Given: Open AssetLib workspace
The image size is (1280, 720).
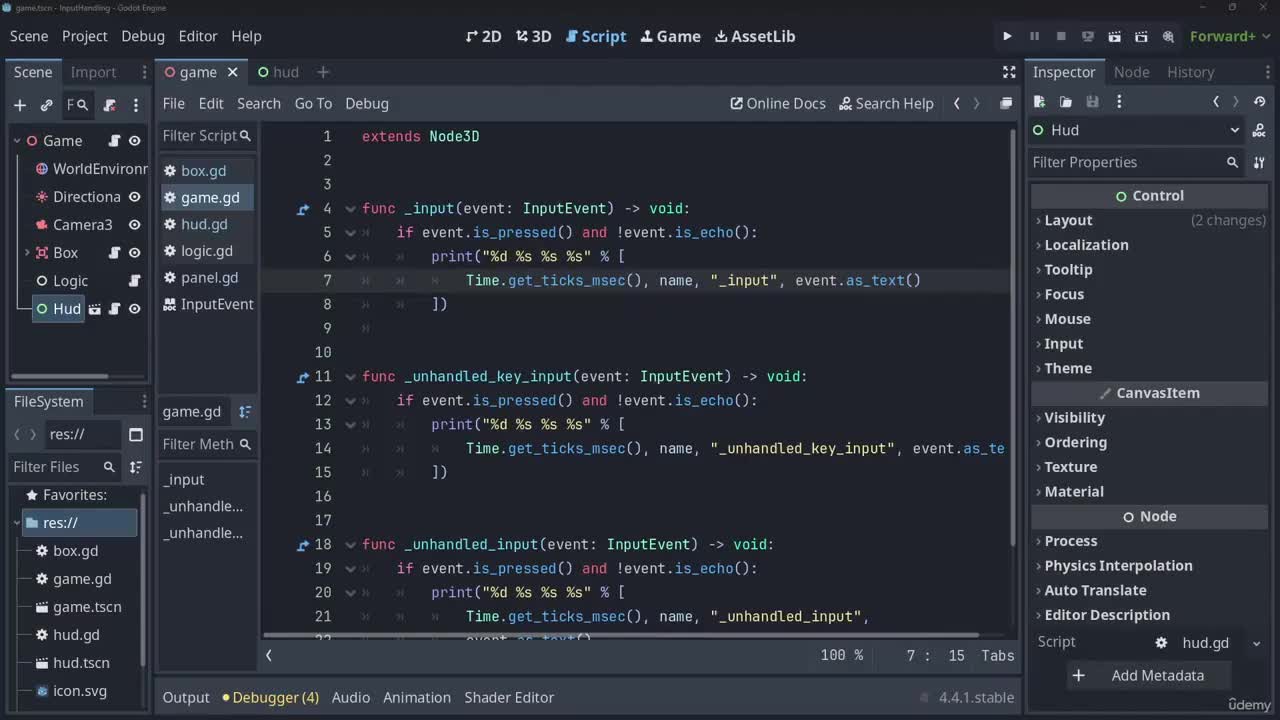Looking at the screenshot, I should 755,36.
